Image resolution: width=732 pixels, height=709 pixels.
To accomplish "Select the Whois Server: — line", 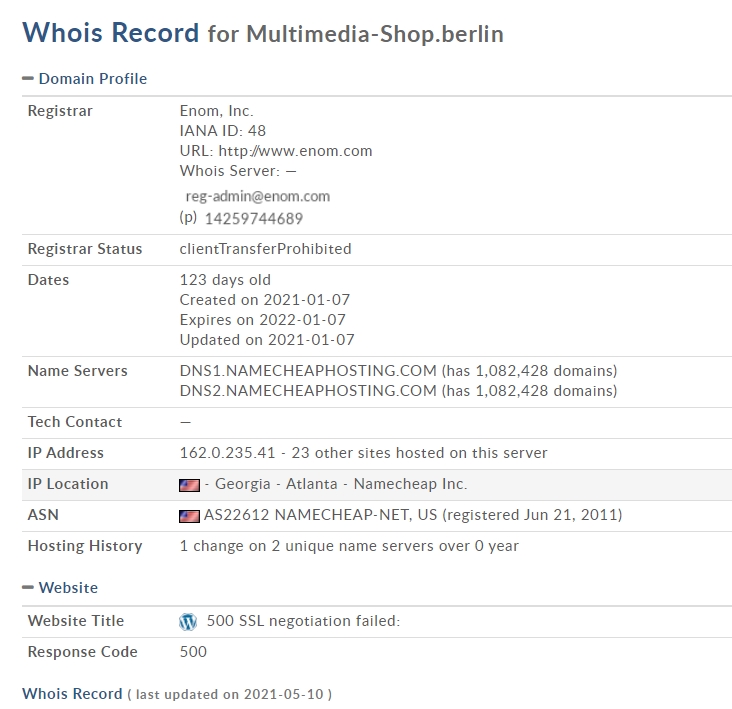I will click(238, 171).
